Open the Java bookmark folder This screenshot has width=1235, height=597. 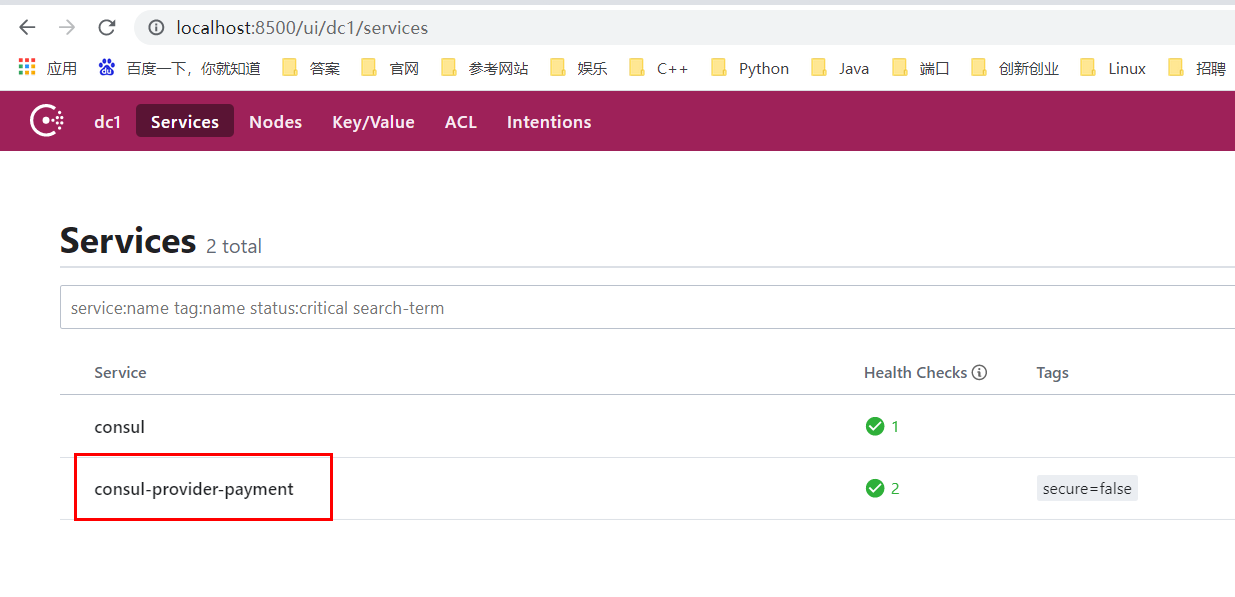pos(840,68)
